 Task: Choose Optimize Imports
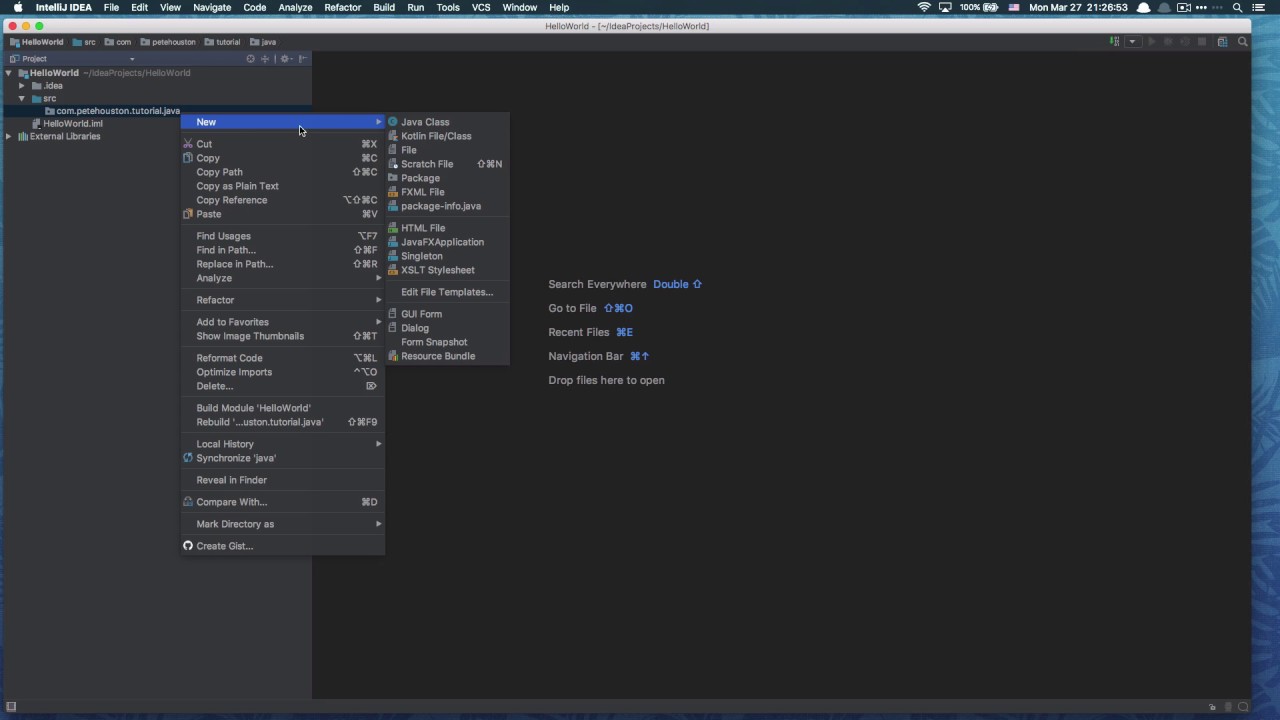coord(283,372)
